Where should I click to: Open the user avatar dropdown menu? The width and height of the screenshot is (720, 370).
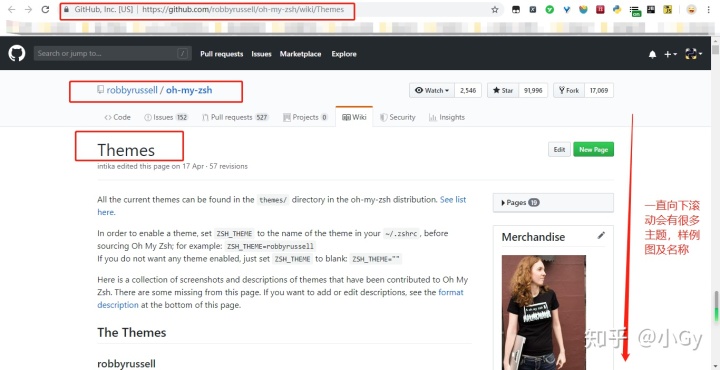coord(693,54)
